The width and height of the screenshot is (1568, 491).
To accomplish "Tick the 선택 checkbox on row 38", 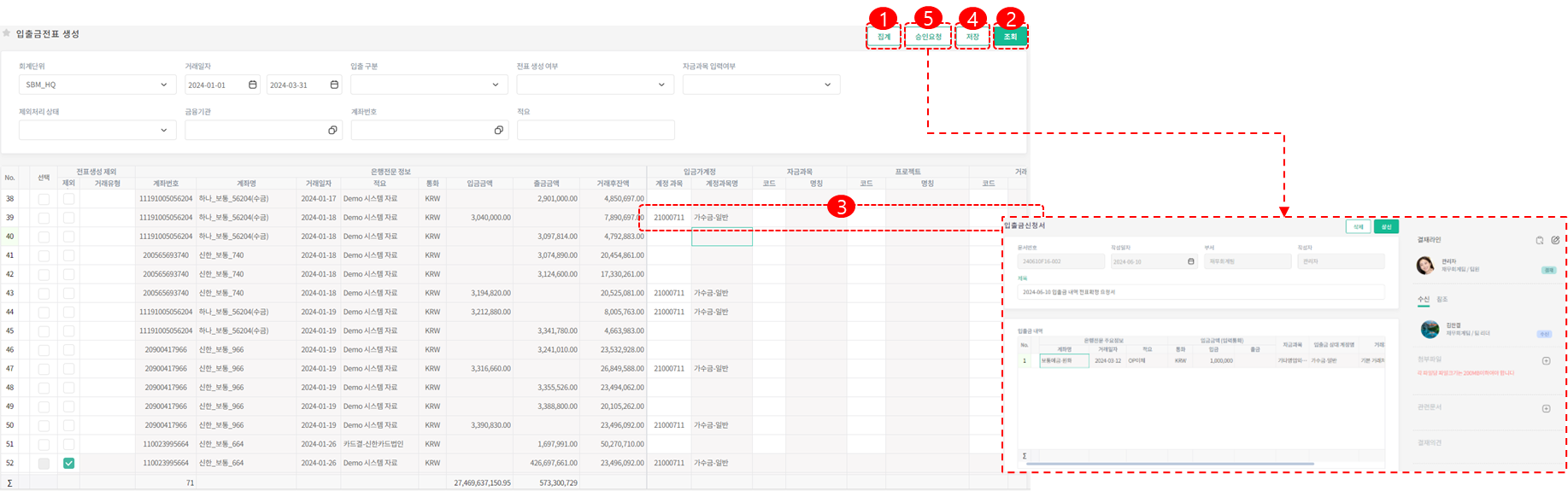I will 44,199.
